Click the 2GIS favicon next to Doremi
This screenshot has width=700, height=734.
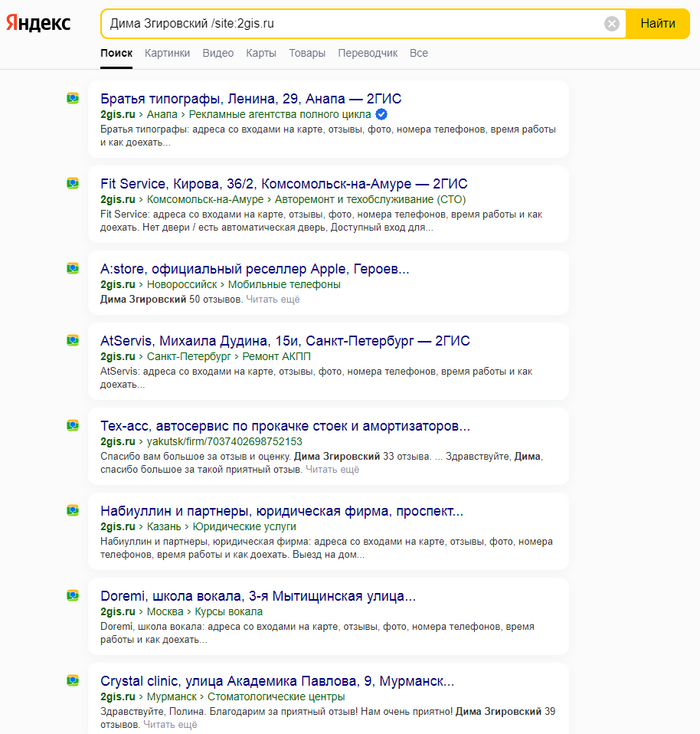[73, 595]
